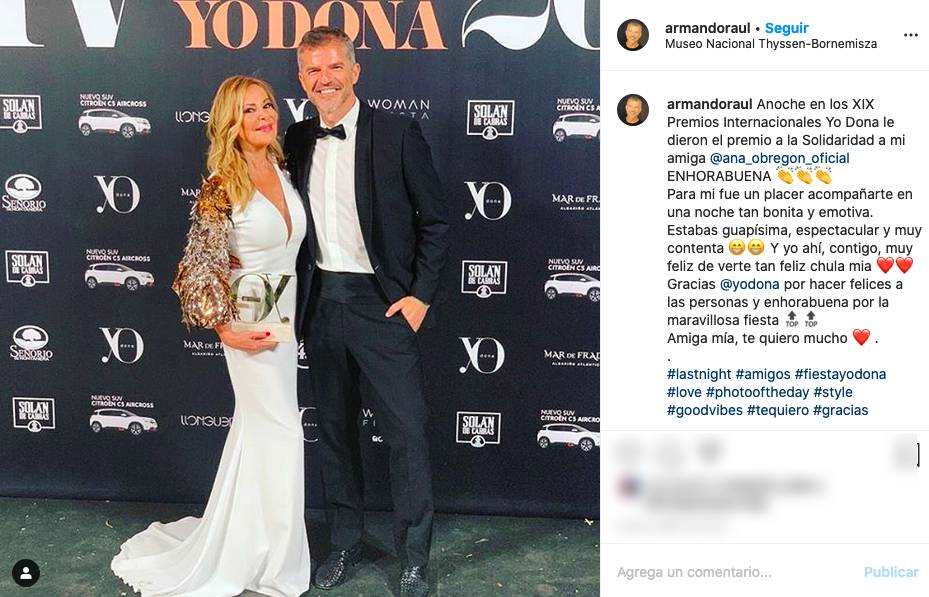Click the tagged people icon on photo
929x597 pixels.
[x=25, y=573]
